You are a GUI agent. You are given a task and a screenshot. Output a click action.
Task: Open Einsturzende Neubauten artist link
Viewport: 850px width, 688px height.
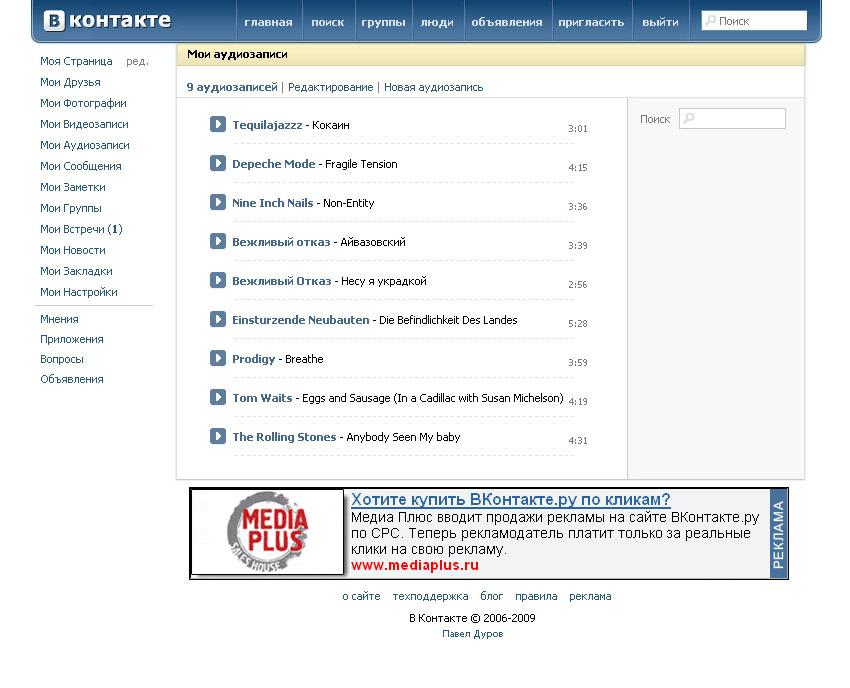[x=301, y=320]
